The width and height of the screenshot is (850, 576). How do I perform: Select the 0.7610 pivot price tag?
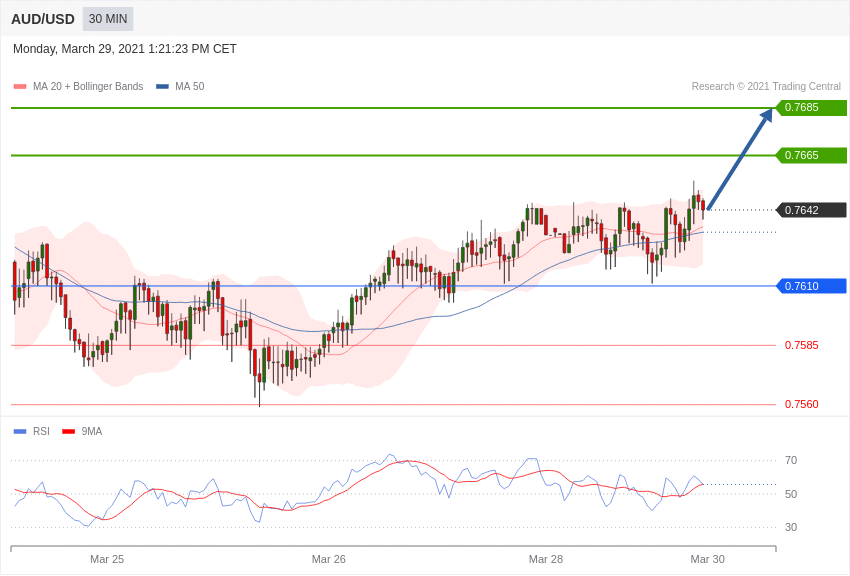point(812,286)
